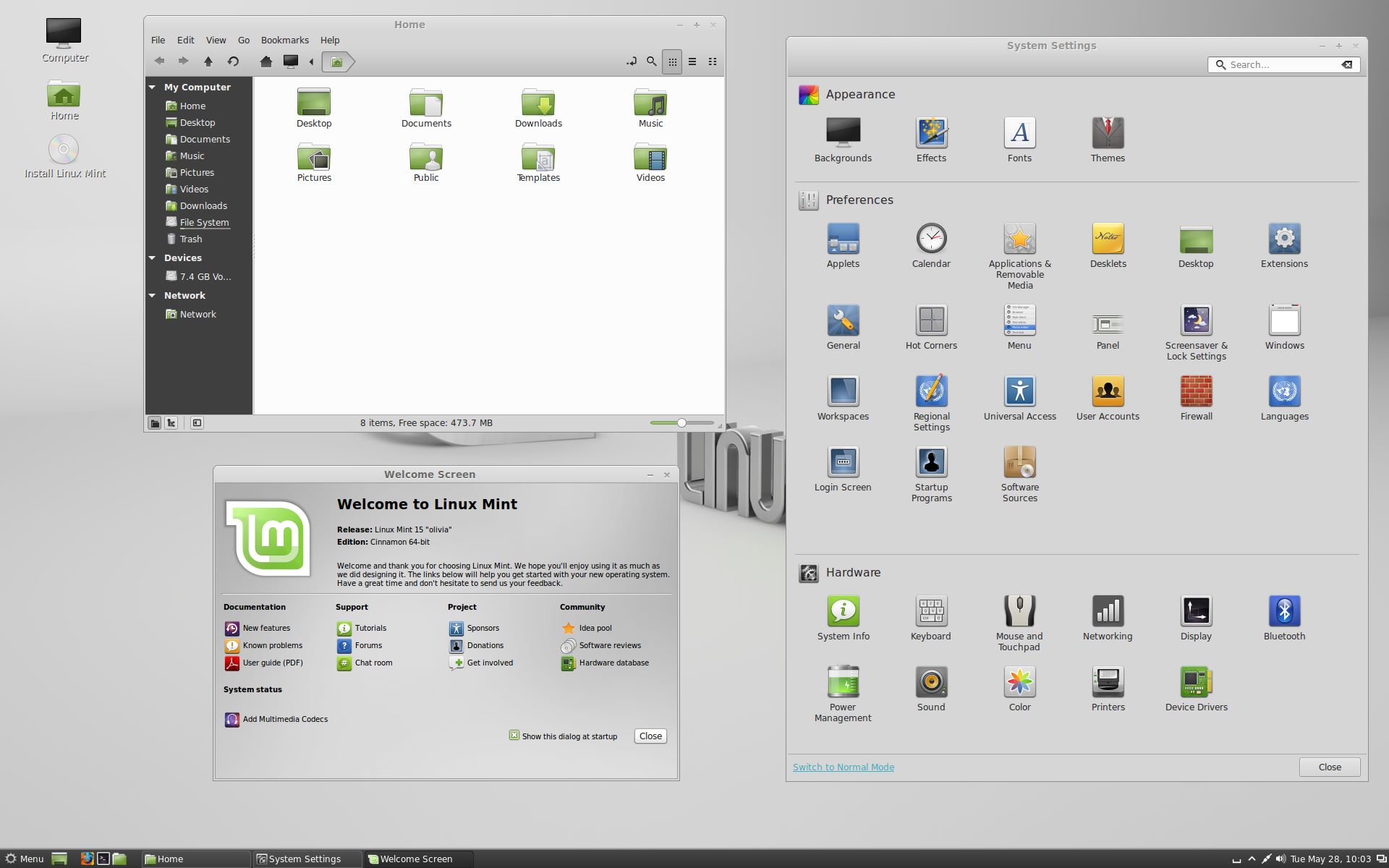Click the System Settings search field
The image size is (1389, 868).
point(1283,64)
